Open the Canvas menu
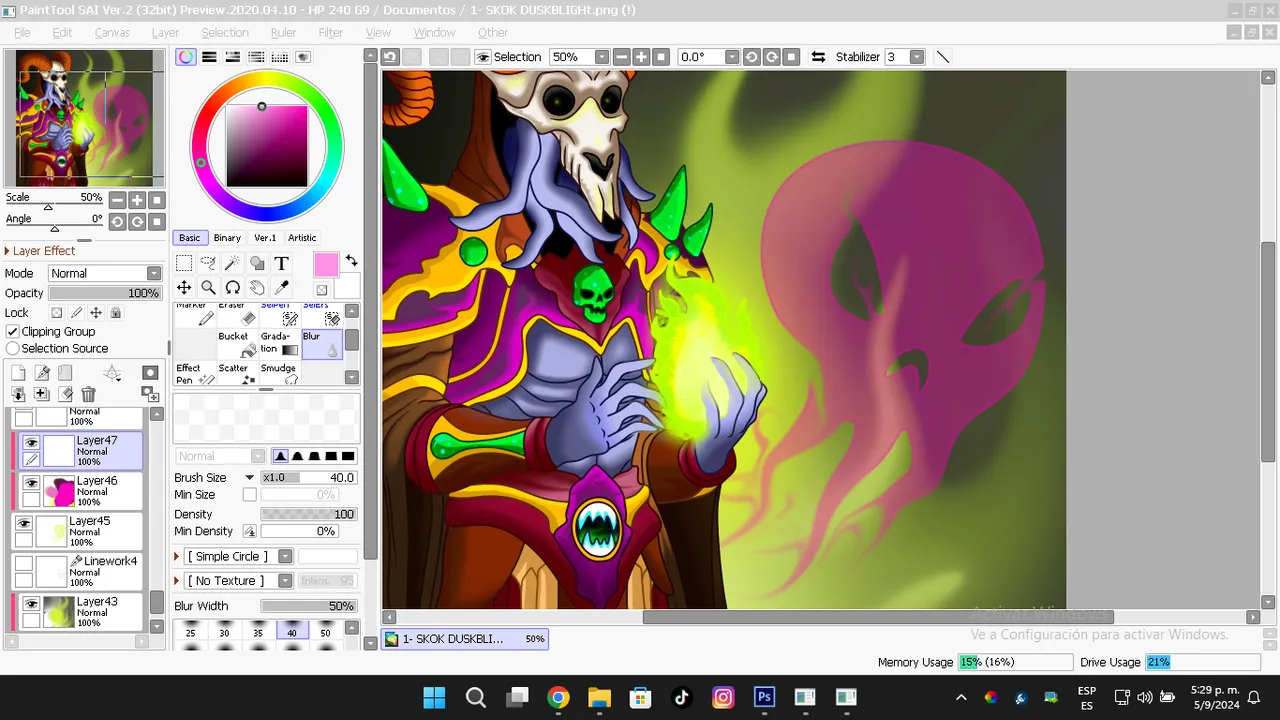This screenshot has width=1280, height=720. tap(112, 32)
